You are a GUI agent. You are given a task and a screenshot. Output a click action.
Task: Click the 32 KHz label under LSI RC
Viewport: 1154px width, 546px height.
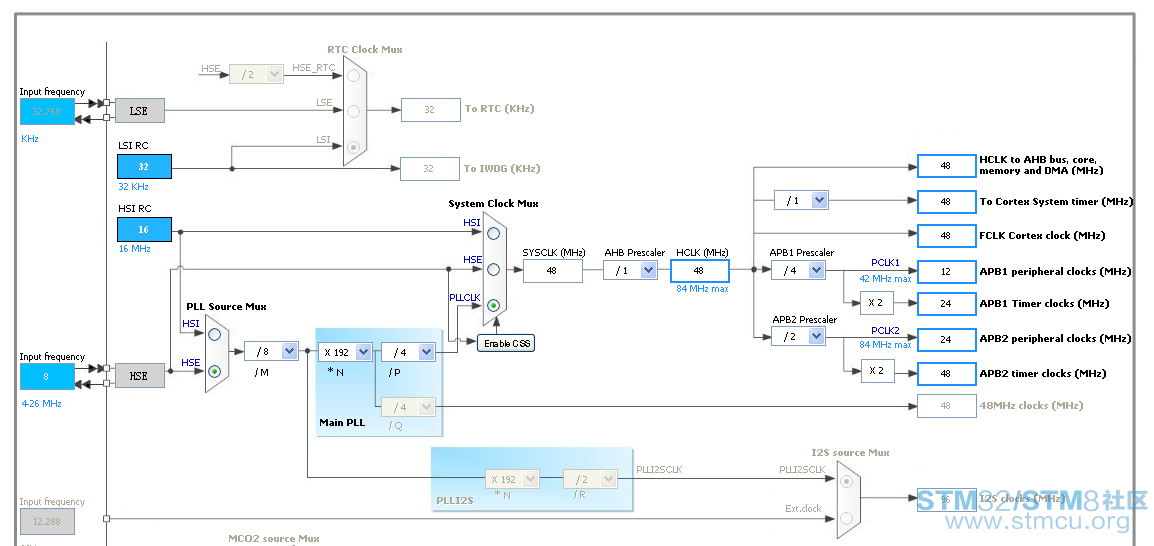[134, 186]
